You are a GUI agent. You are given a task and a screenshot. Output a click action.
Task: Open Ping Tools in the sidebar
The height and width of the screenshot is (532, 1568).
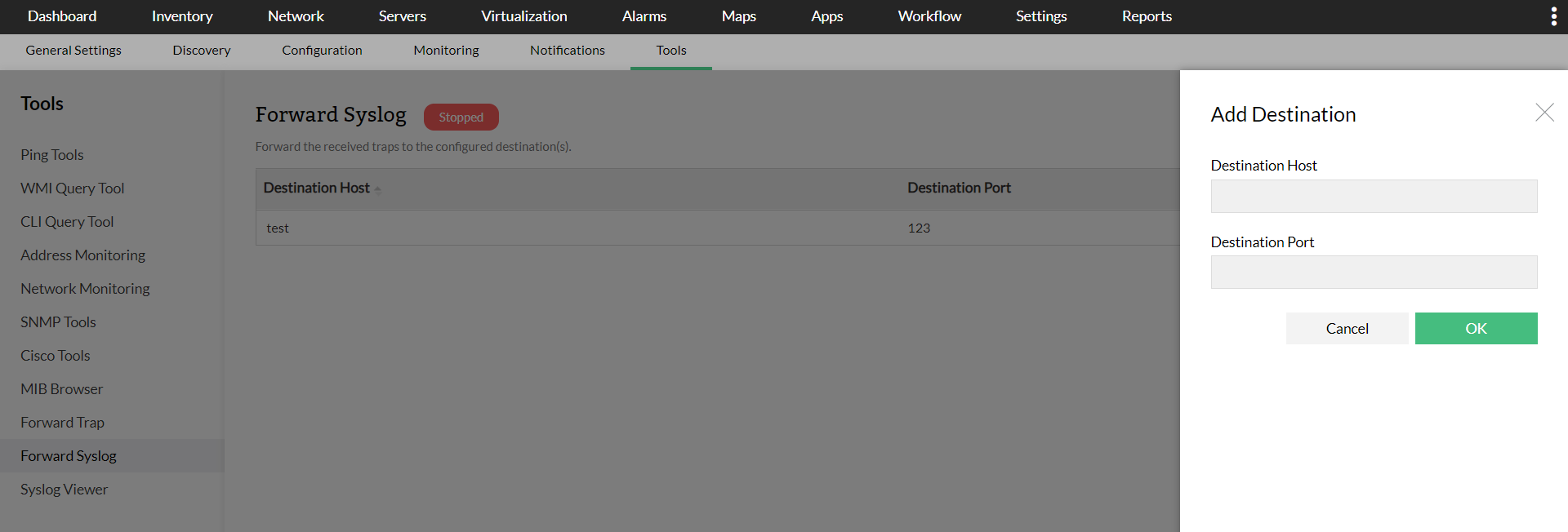tap(52, 155)
